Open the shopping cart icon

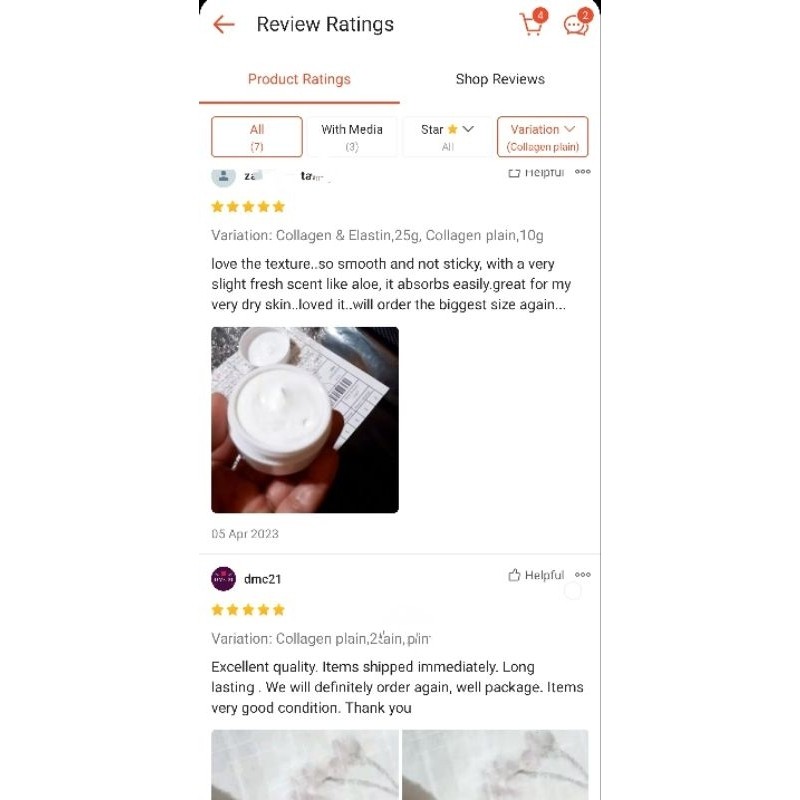click(x=533, y=22)
